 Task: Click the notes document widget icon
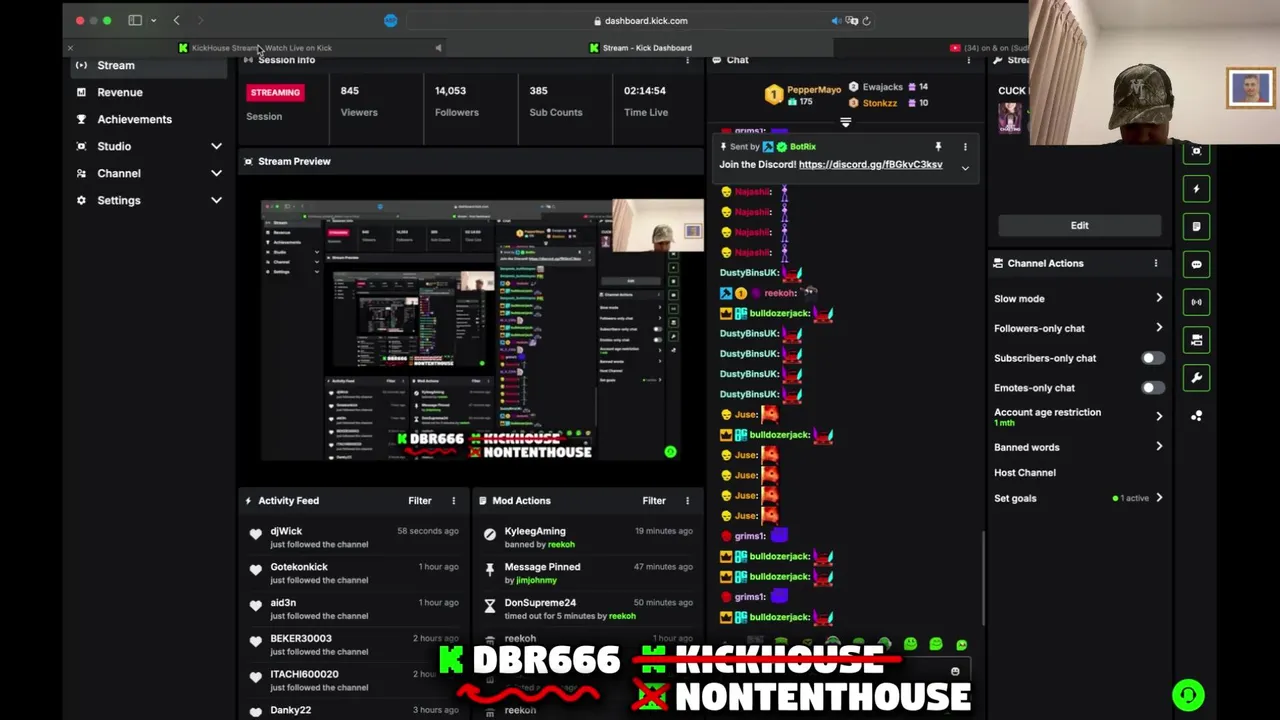(x=1196, y=227)
